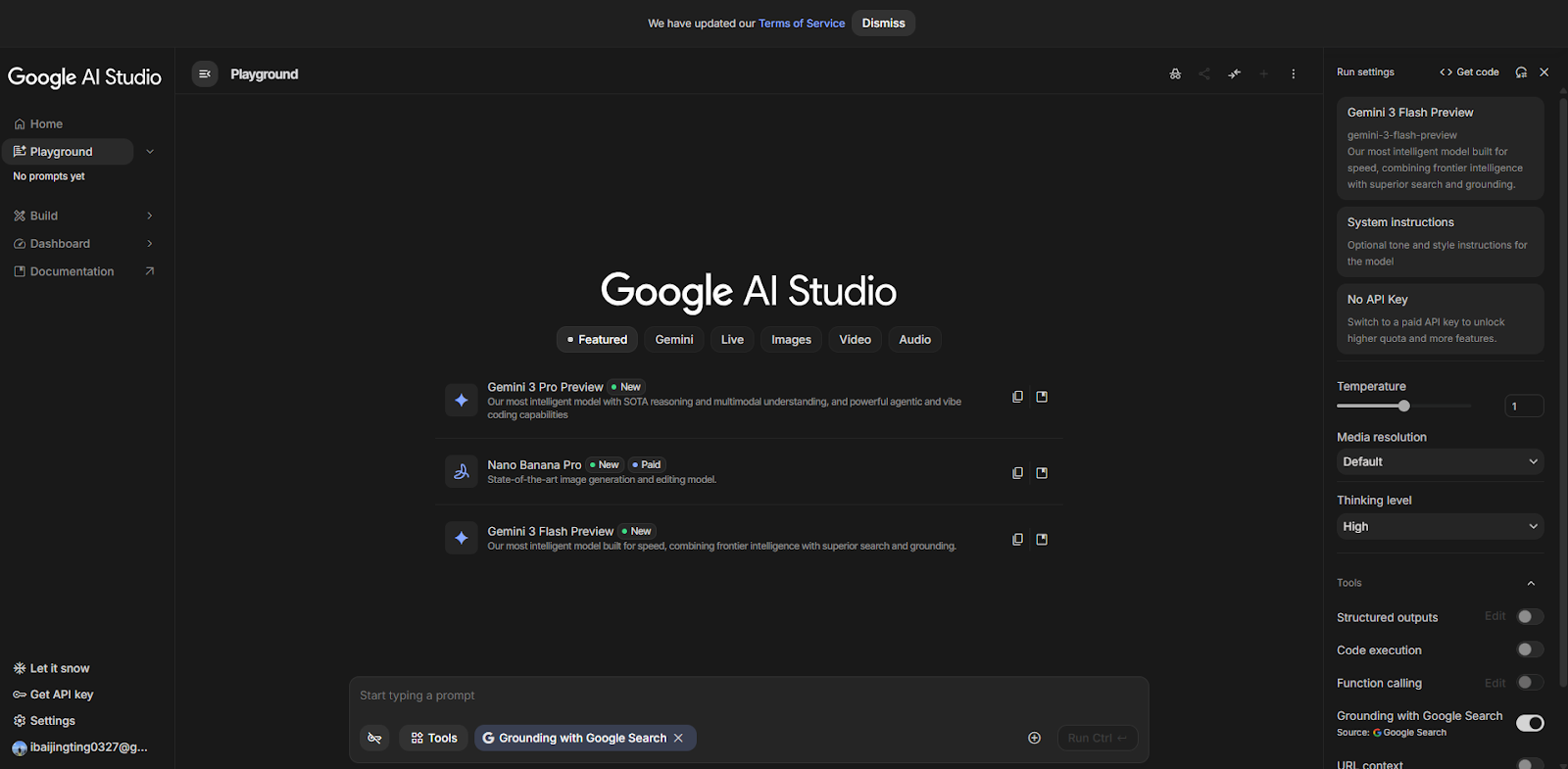Close the Run settings panel
Image resolution: width=1568 pixels, height=769 pixels.
[1544, 72]
